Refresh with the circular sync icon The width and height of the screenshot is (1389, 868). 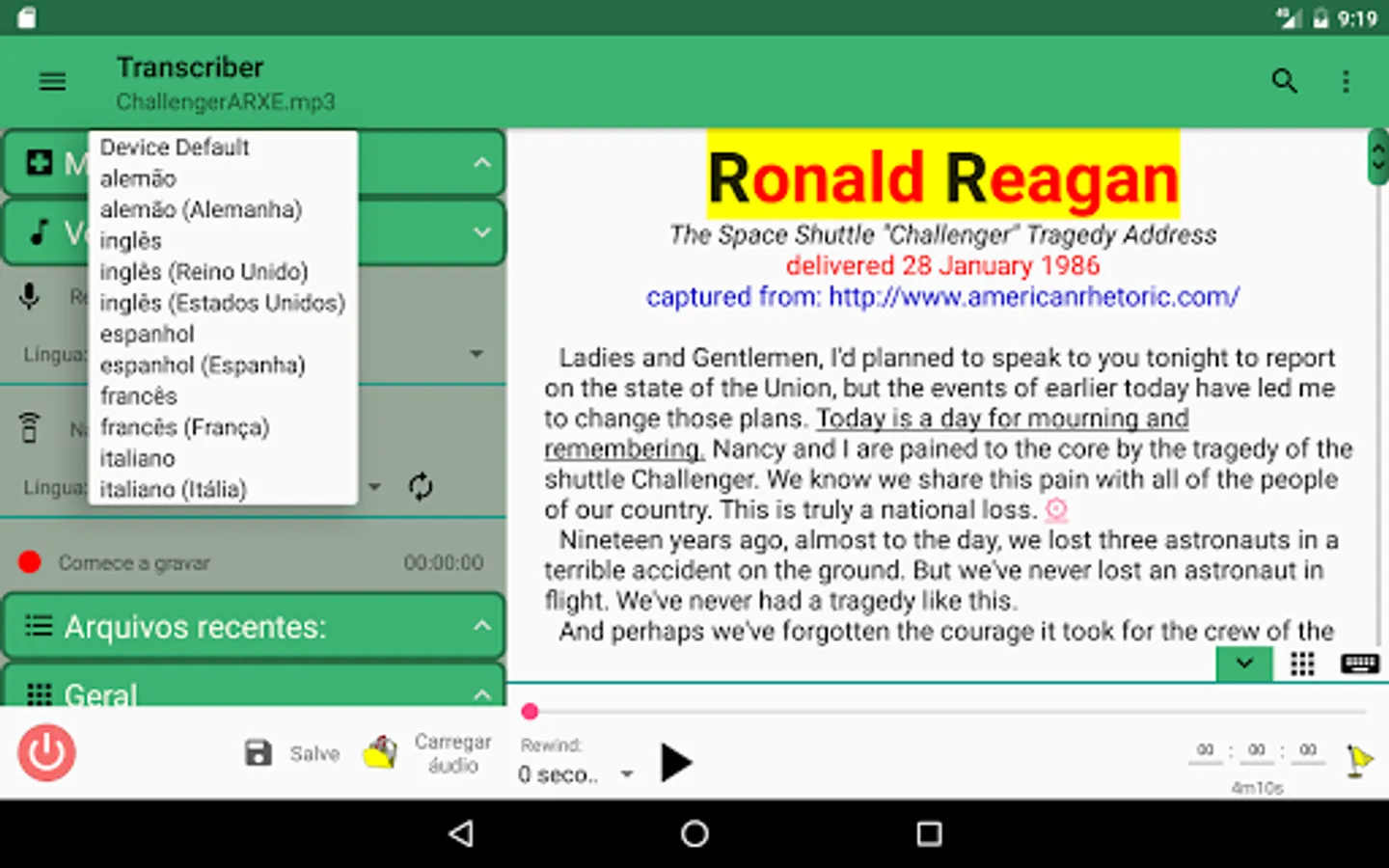[x=421, y=486]
